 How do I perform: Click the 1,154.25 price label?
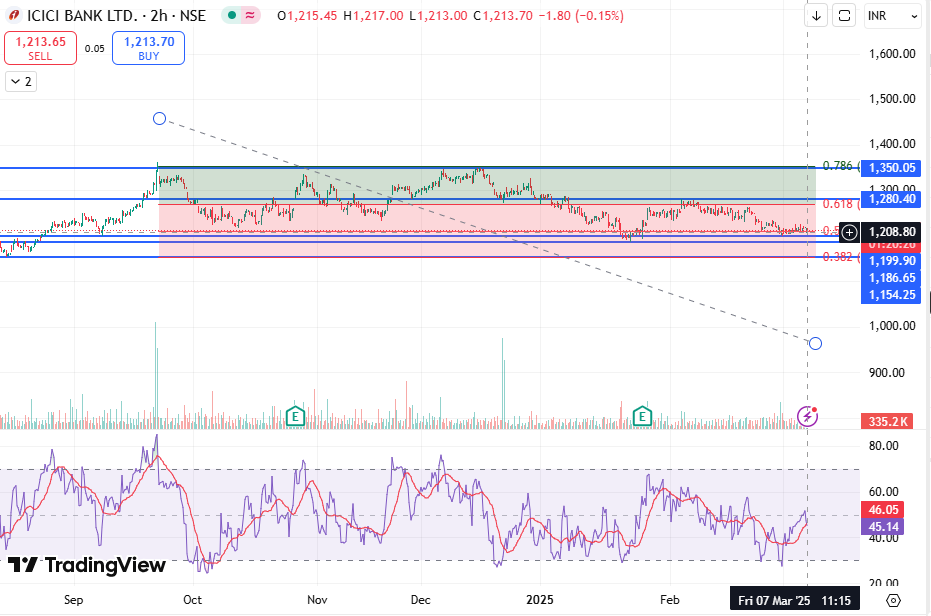[892, 295]
